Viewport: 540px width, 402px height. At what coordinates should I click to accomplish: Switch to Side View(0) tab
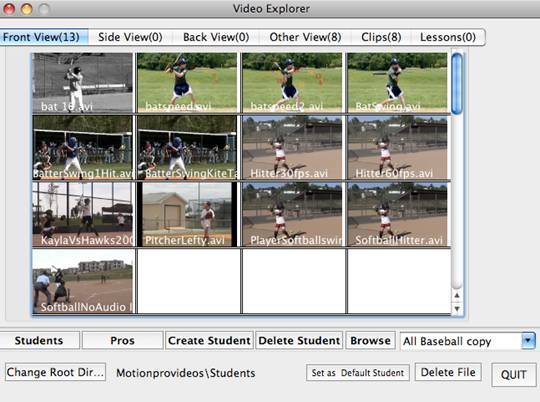point(130,37)
